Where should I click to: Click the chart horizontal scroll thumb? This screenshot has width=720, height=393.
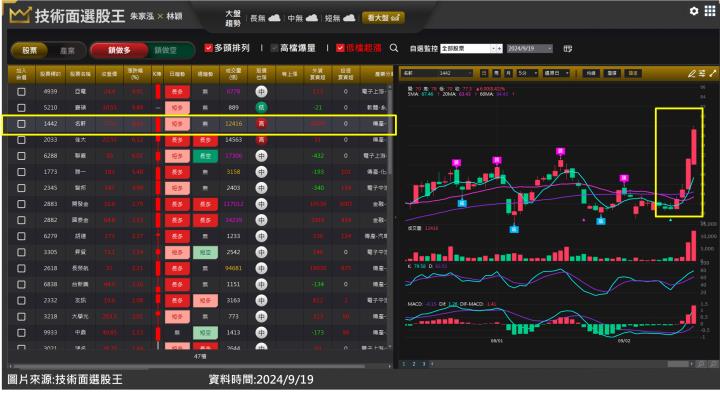pyautogui.click(x=678, y=364)
